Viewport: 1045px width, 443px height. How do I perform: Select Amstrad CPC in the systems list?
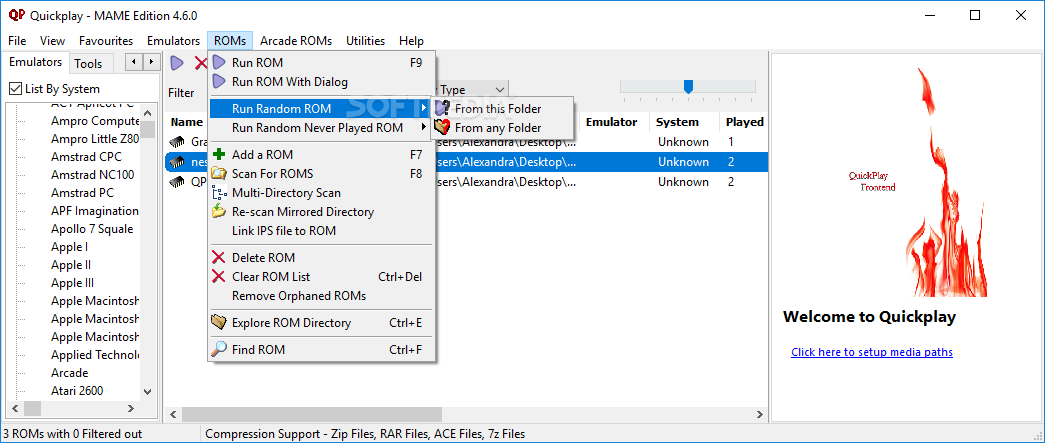(86, 157)
